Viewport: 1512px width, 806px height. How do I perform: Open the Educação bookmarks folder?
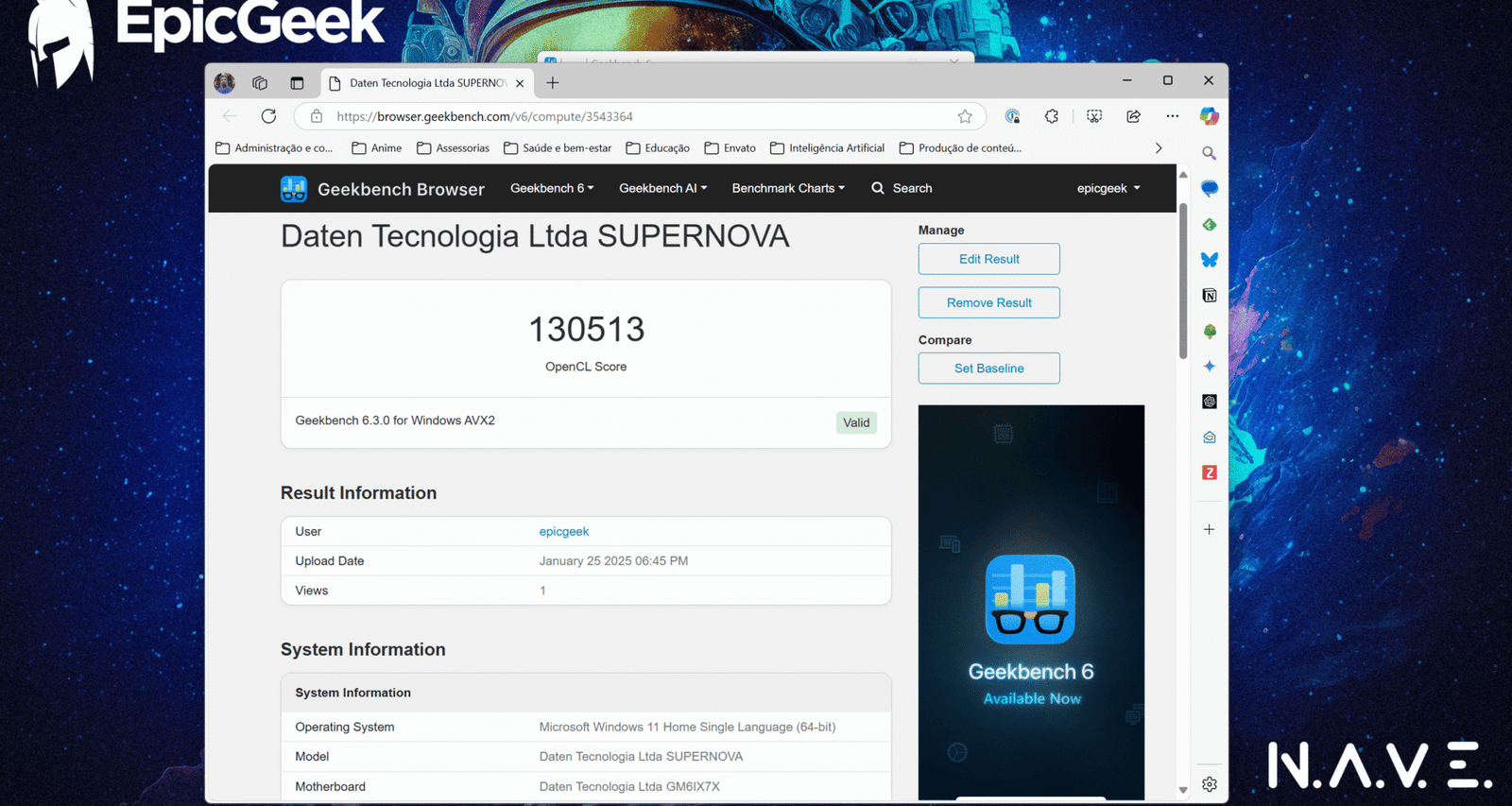click(658, 148)
